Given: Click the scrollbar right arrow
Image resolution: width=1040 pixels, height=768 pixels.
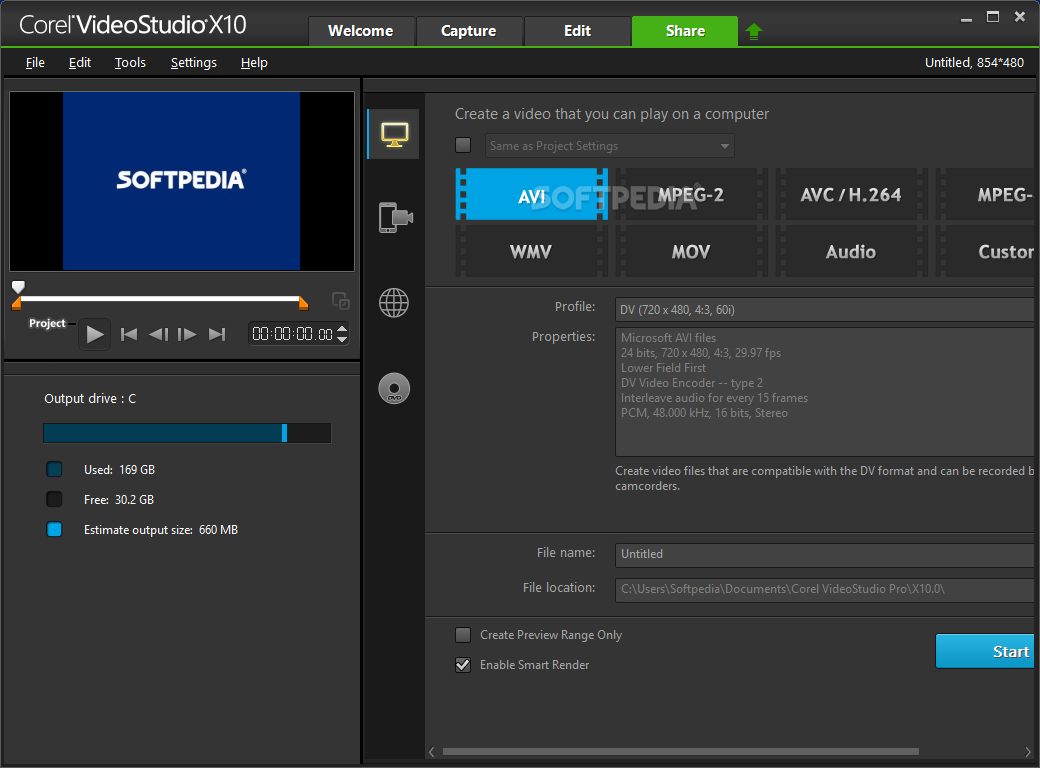Looking at the screenshot, I should (x=1029, y=752).
